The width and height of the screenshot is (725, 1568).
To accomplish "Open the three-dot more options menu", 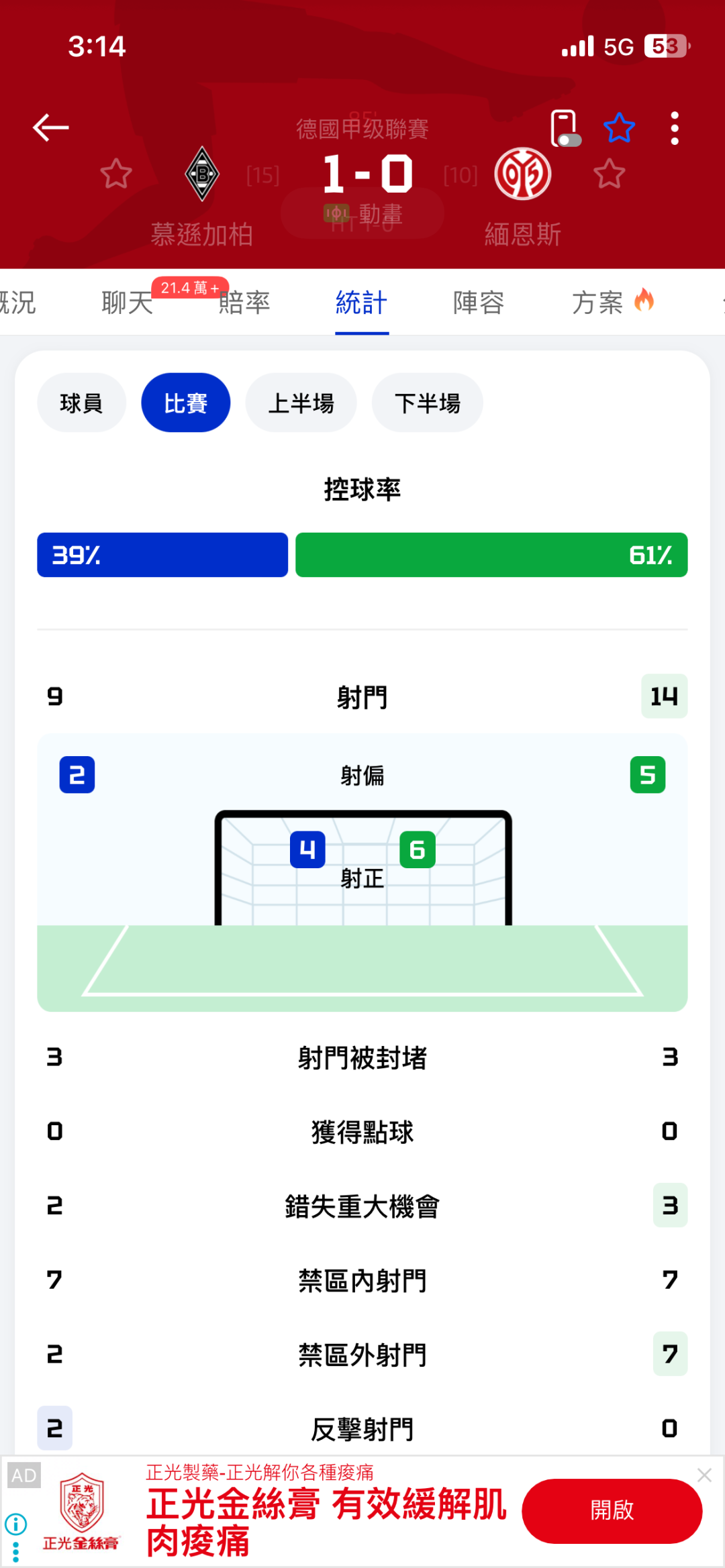I will 675,127.
